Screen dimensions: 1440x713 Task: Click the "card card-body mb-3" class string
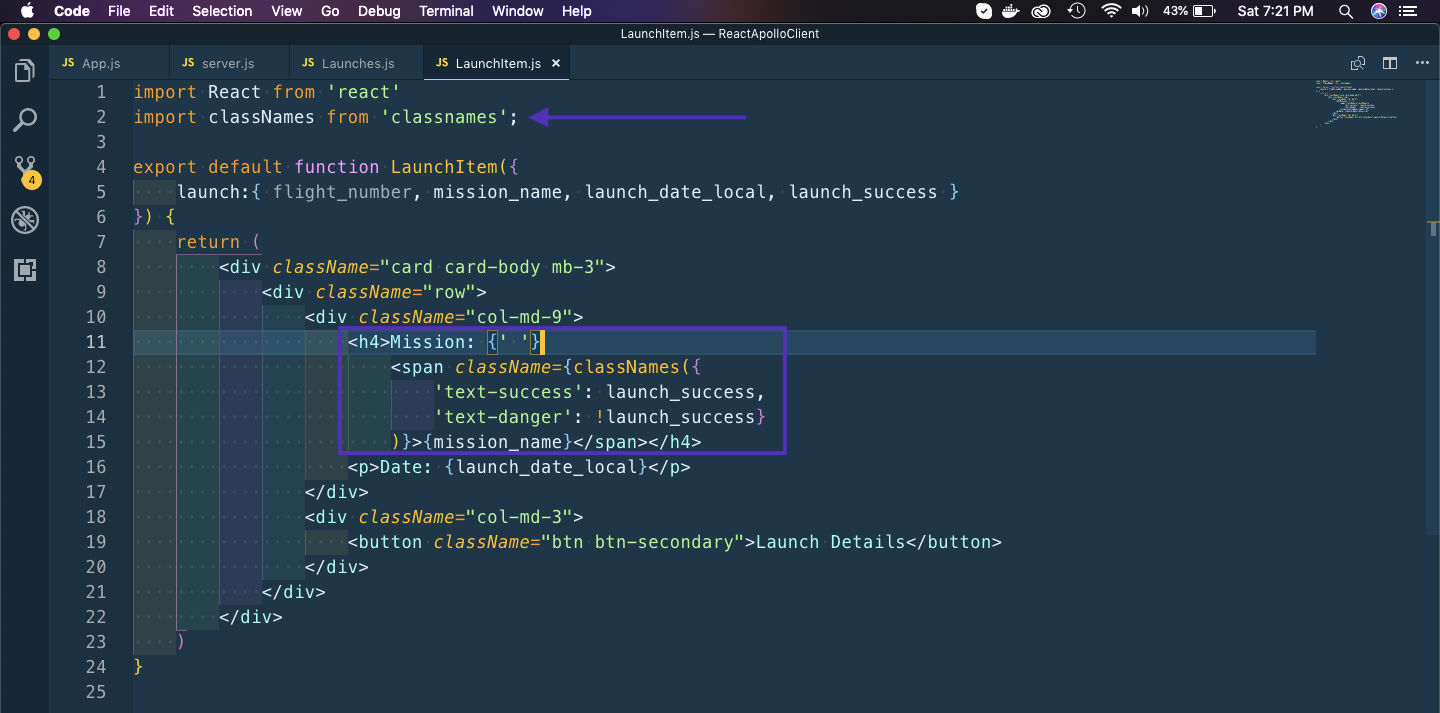pos(492,267)
